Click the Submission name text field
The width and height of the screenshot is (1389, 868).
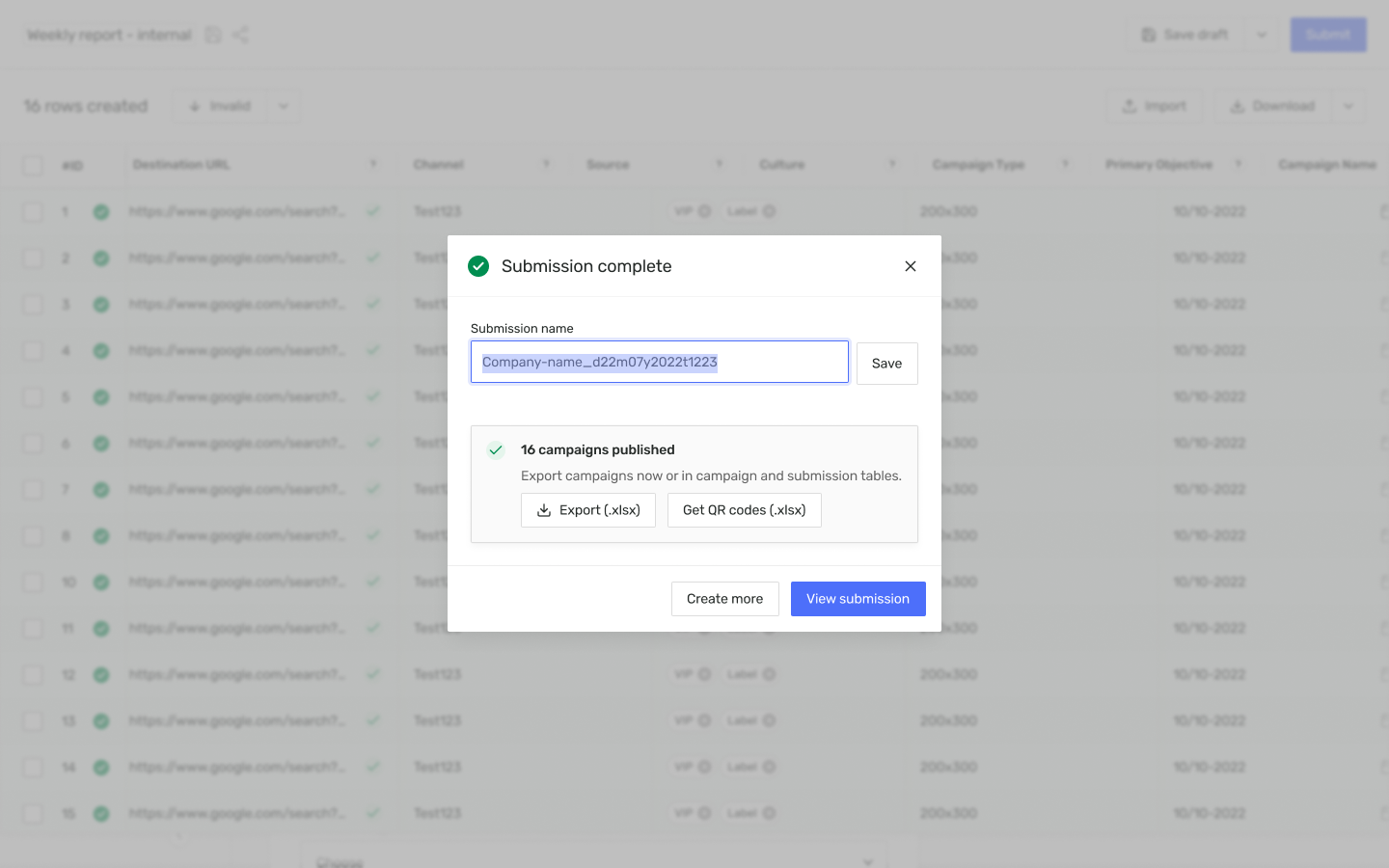click(x=659, y=363)
